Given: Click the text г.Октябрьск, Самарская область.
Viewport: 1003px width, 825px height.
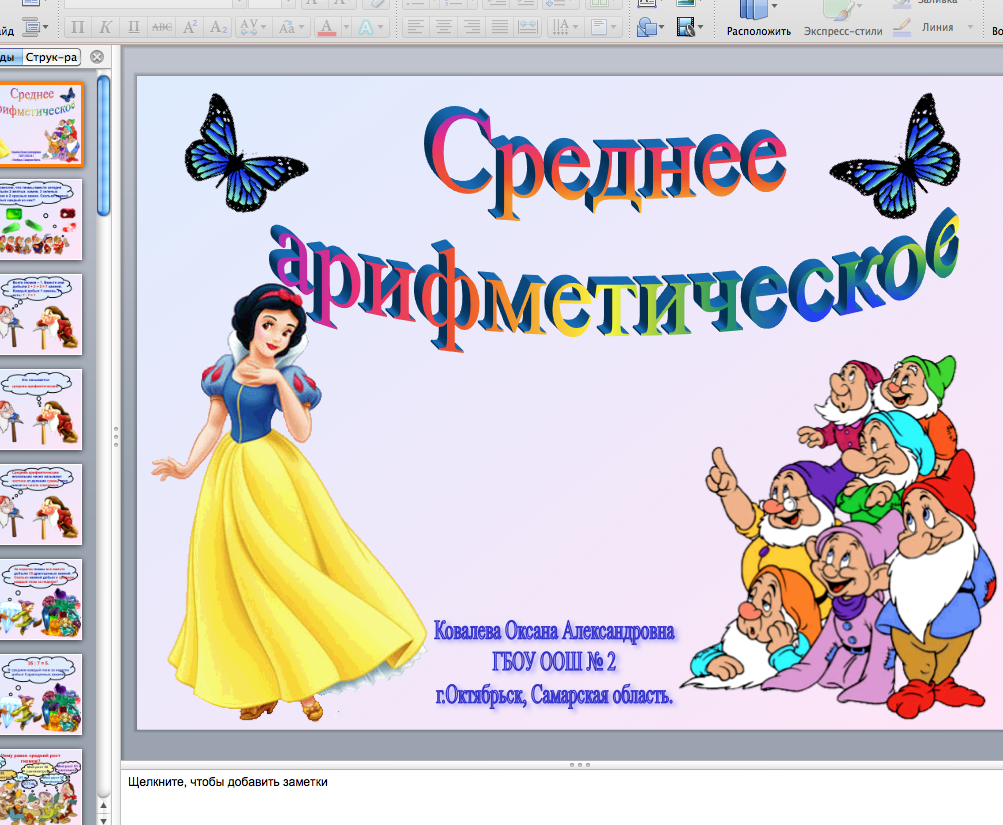Looking at the screenshot, I should click(x=554, y=695).
